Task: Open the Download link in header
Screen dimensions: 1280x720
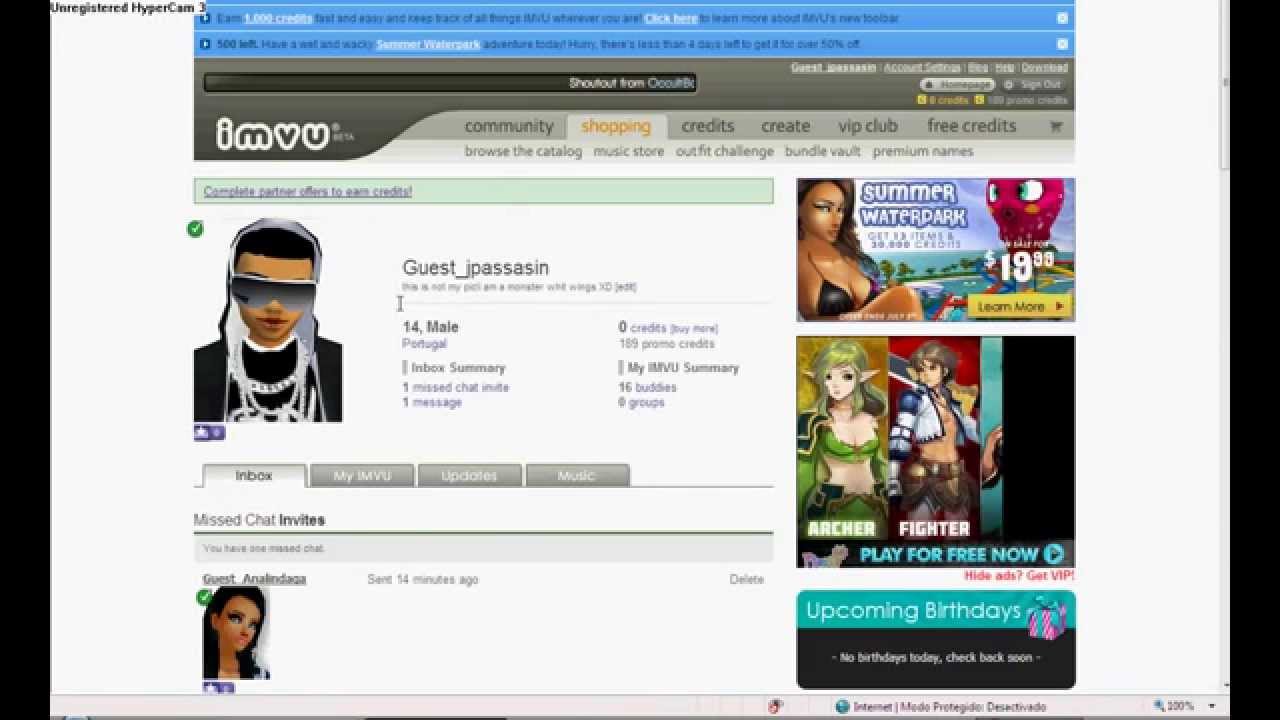Action: point(1045,67)
